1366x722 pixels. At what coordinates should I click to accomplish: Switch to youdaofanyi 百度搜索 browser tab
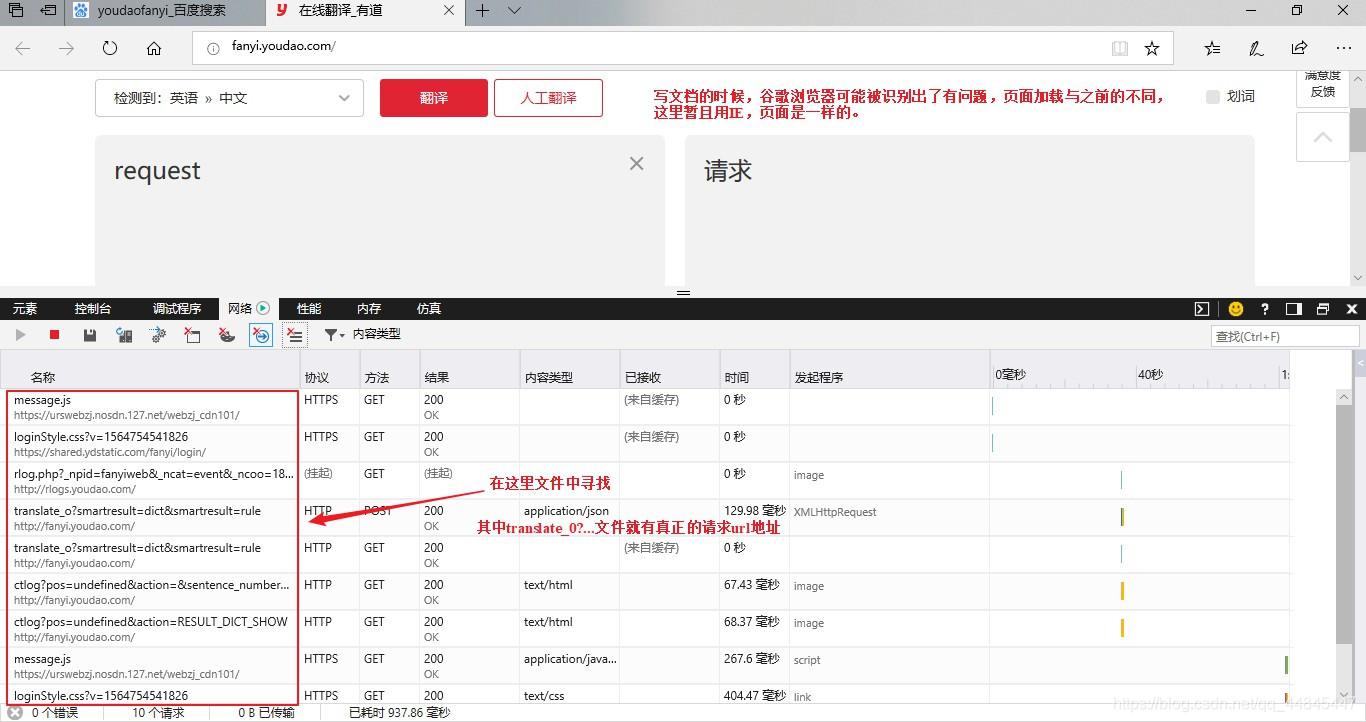[165, 11]
